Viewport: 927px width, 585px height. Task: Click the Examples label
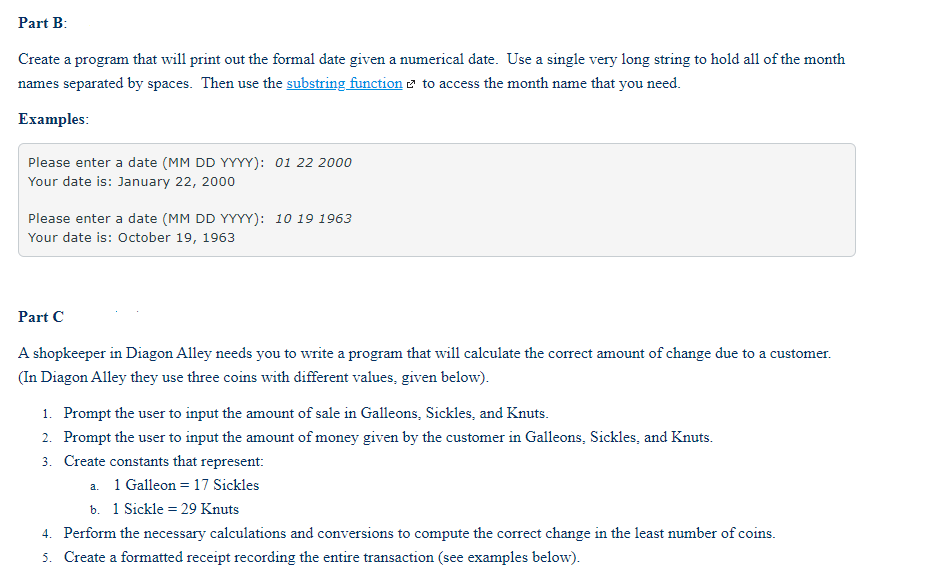point(53,119)
